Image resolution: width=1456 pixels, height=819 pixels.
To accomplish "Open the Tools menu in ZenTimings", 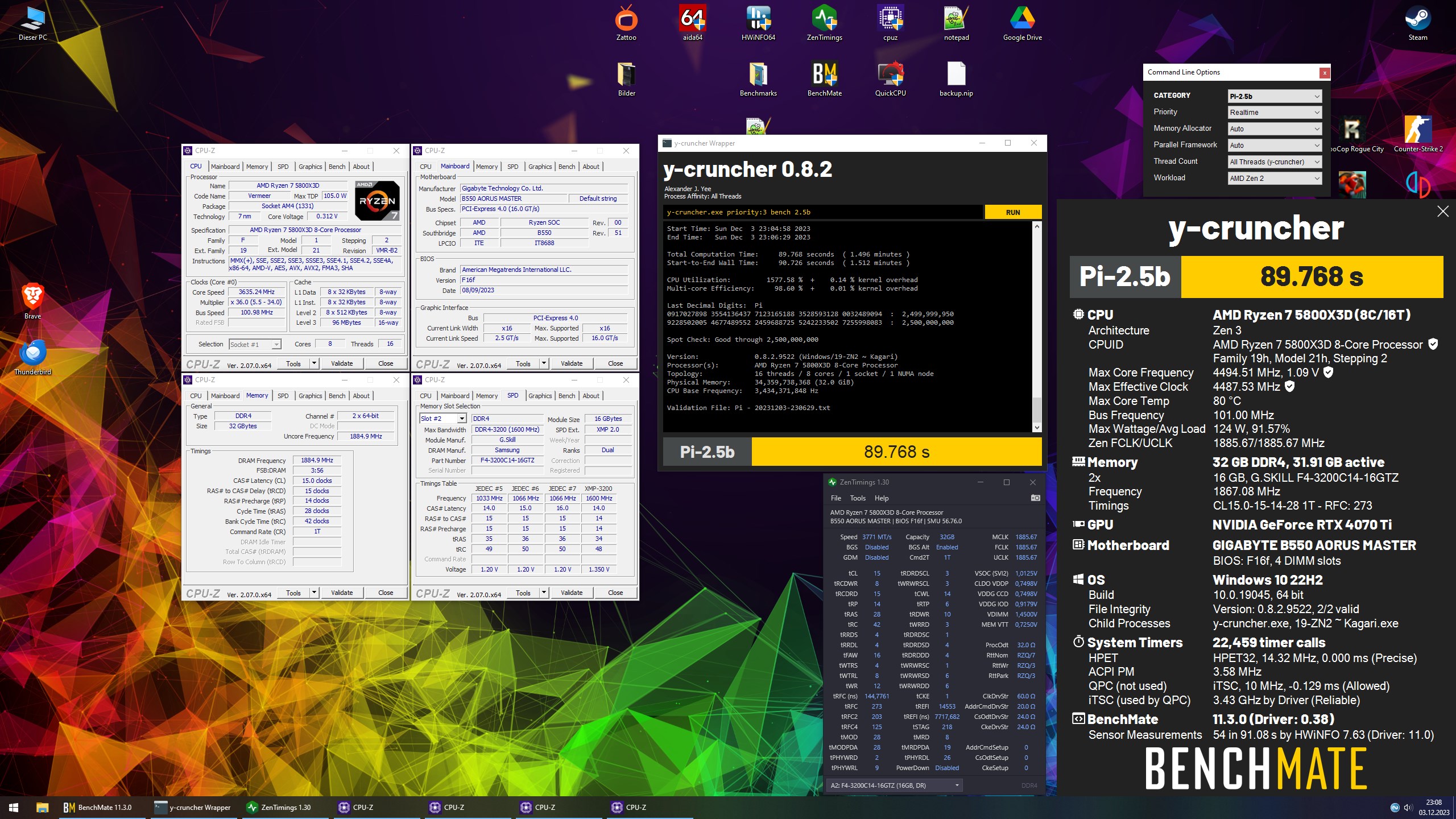I will 857,498.
